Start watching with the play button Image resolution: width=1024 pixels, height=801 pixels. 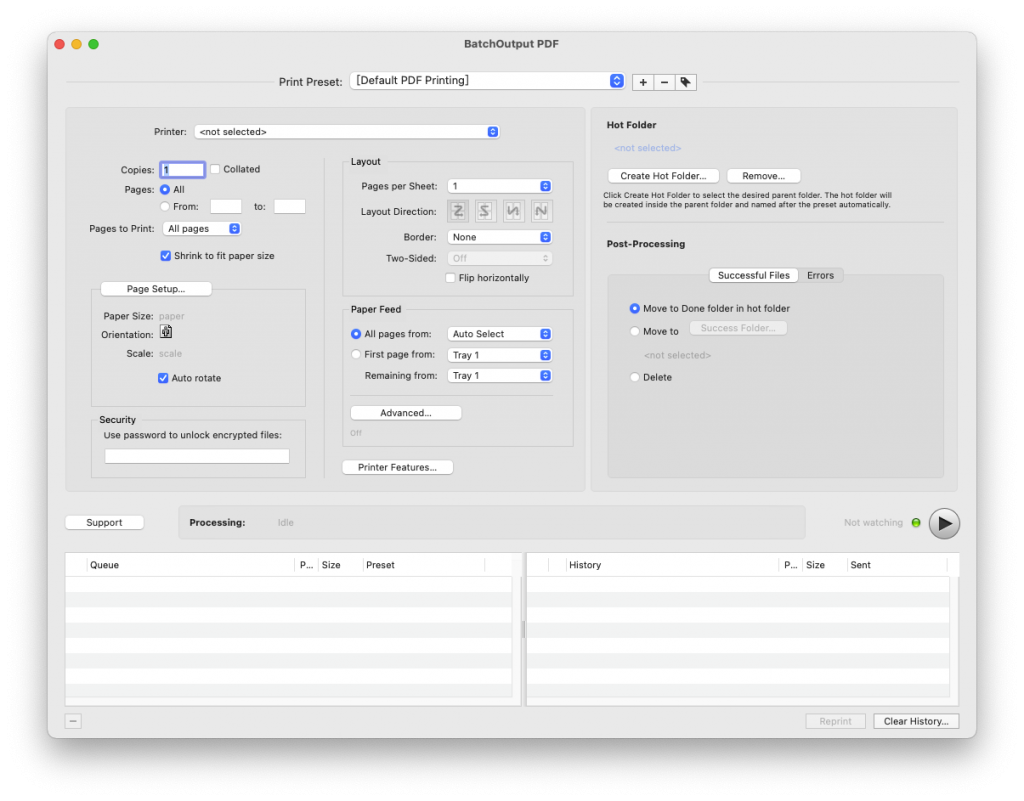pos(944,523)
